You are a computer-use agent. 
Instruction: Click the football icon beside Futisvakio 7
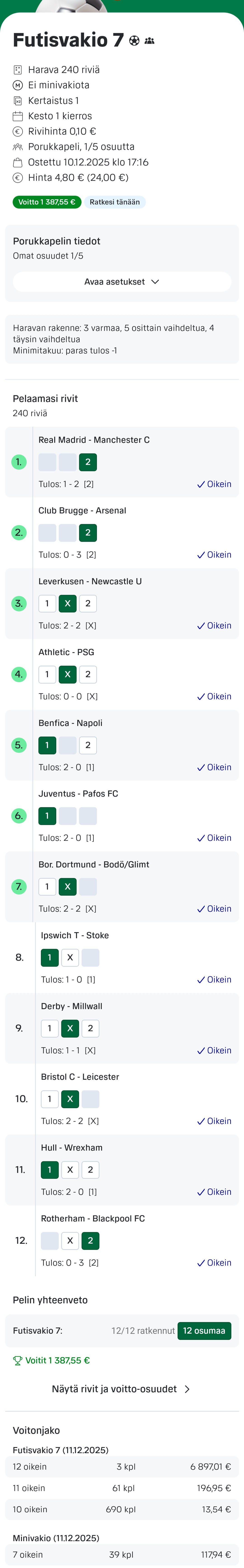[x=134, y=41]
